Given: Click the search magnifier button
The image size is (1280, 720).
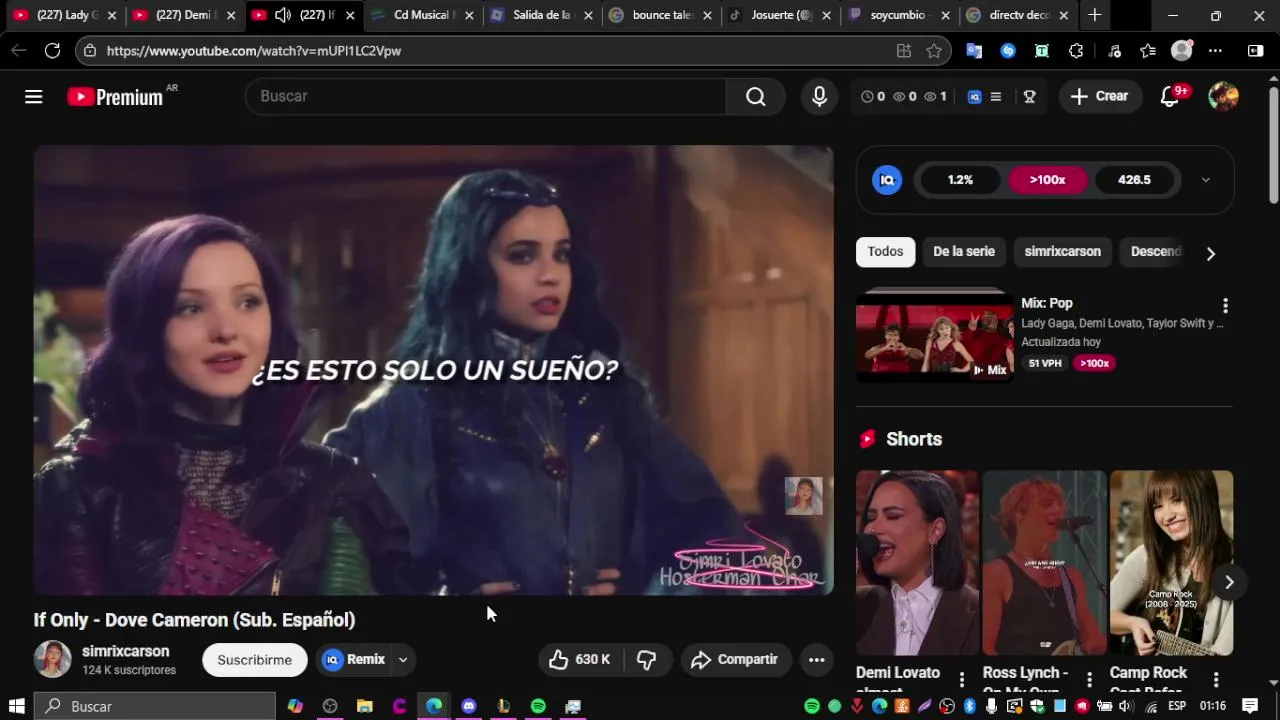Looking at the screenshot, I should (x=756, y=96).
